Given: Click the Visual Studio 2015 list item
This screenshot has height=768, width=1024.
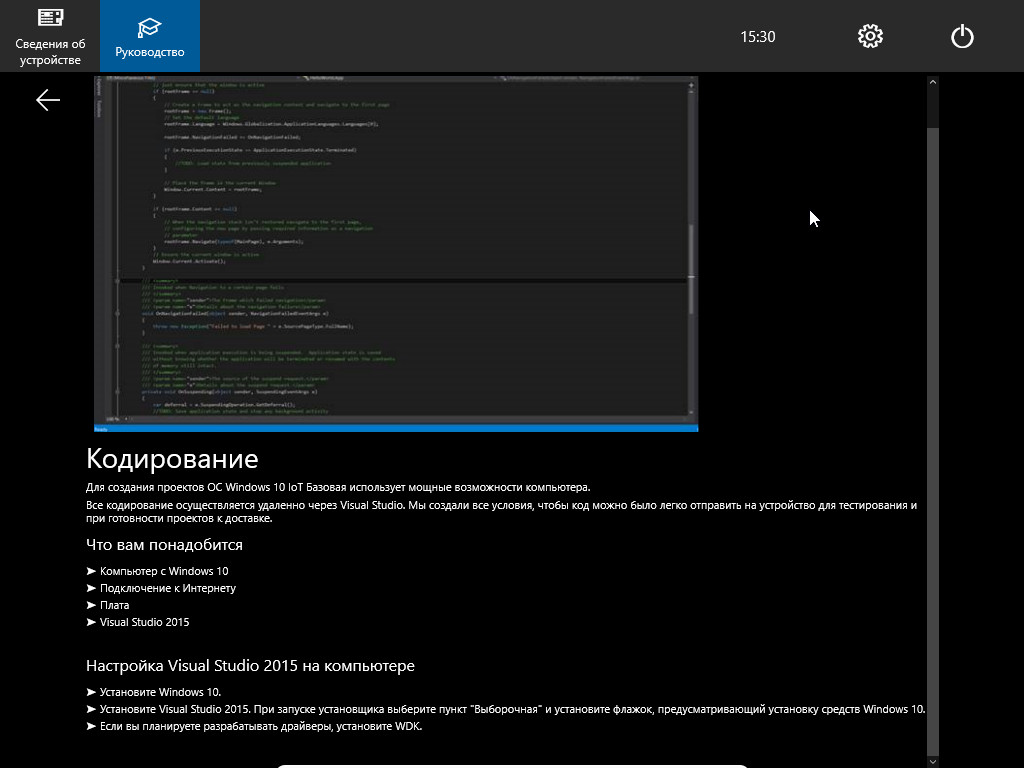Looking at the screenshot, I should [138, 622].
